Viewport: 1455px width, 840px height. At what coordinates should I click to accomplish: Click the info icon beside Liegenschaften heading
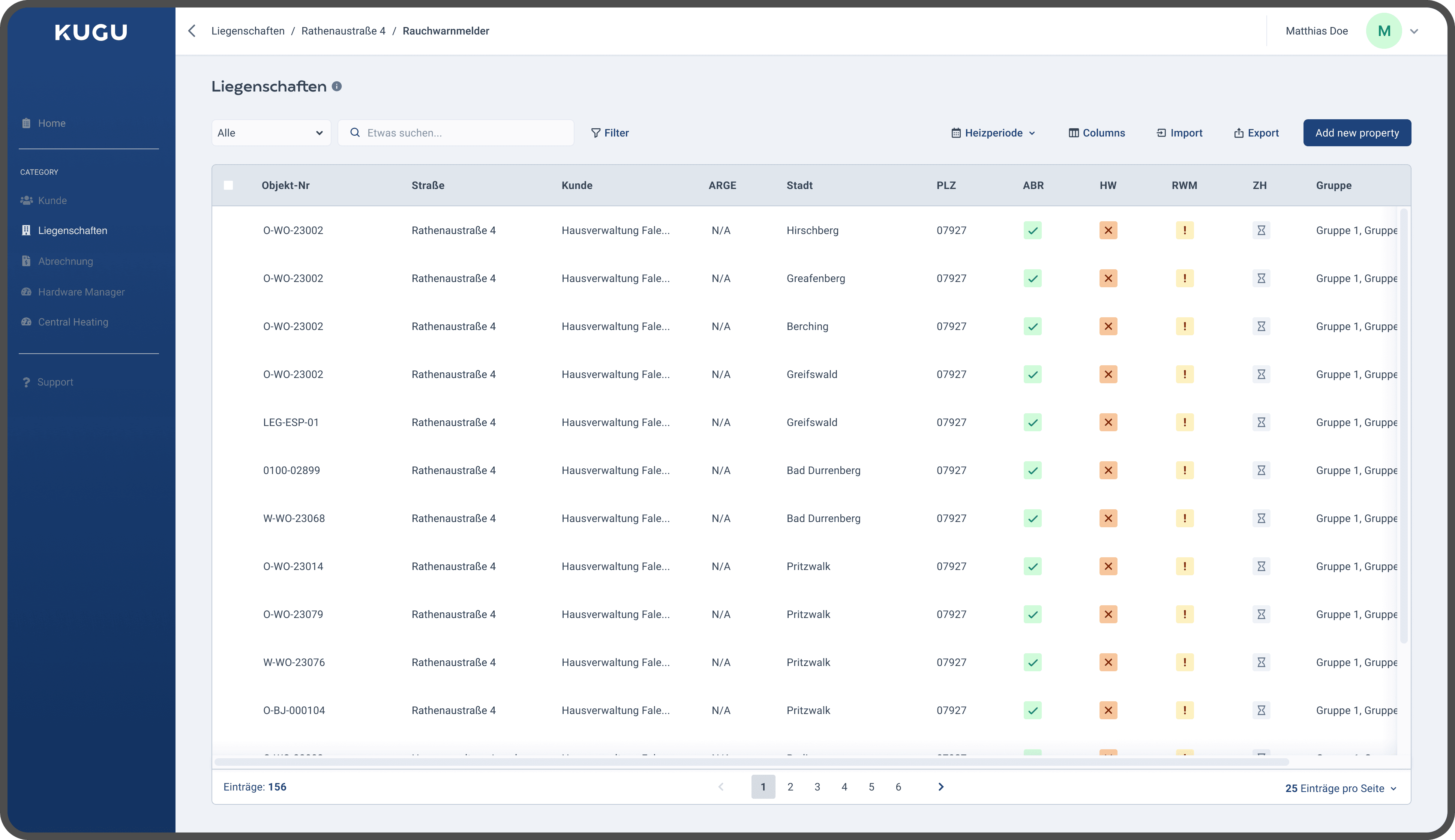pyautogui.click(x=337, y=87)
